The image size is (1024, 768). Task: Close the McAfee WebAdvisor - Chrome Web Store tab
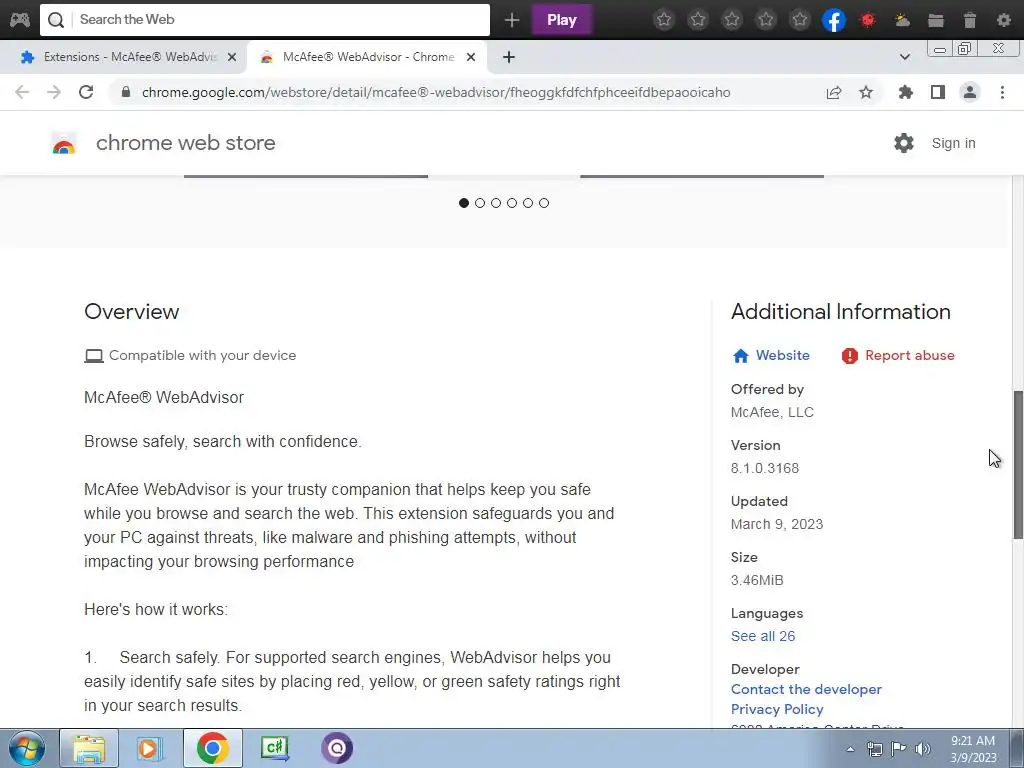[471, 57]
